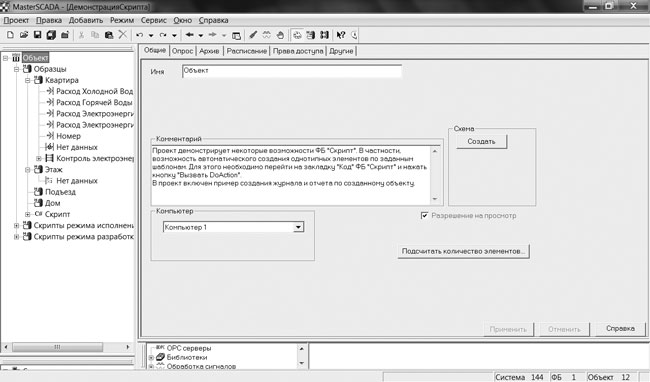Click the tree panel horizontal scrollbar thumb
The height and width of the screenshot is (382, 650).
coord(58,347)
